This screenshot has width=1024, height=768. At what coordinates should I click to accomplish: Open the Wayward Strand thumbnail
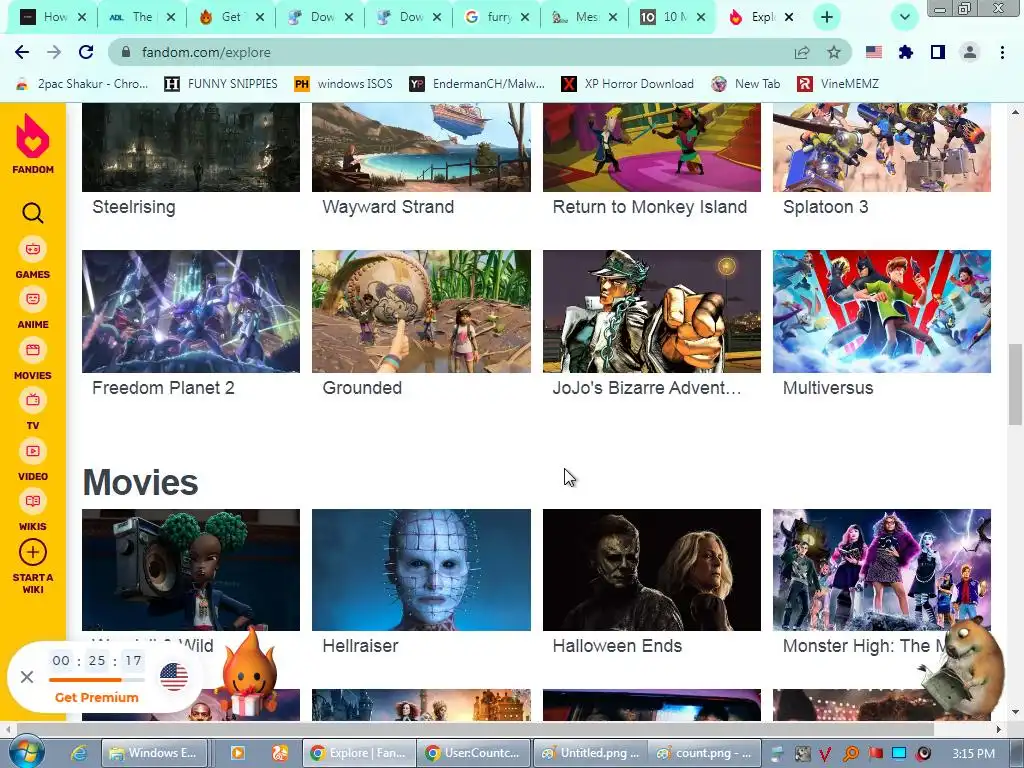tap(421, 147)
